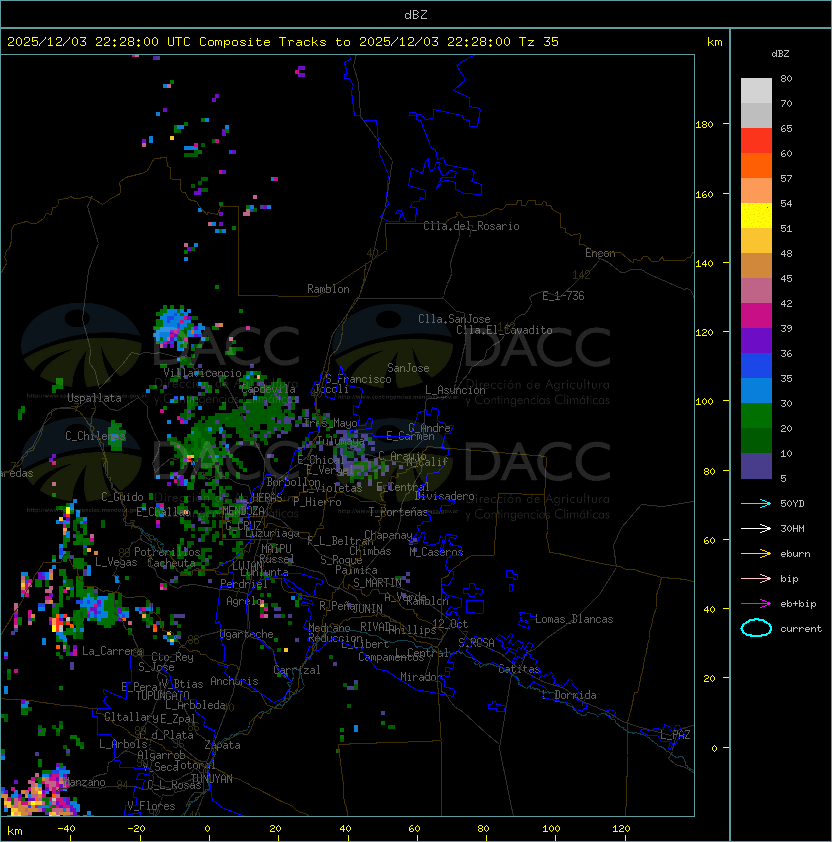Click the 180 tick on right axis
The height and width of the screenshot is (842, 832).
(x=704, y=125)
